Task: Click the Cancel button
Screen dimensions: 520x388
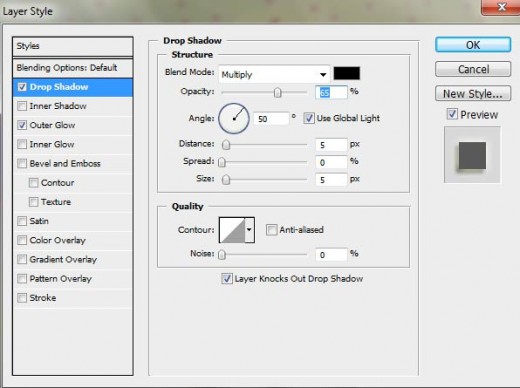Action: pyautogui.click(x=473, y=69)
